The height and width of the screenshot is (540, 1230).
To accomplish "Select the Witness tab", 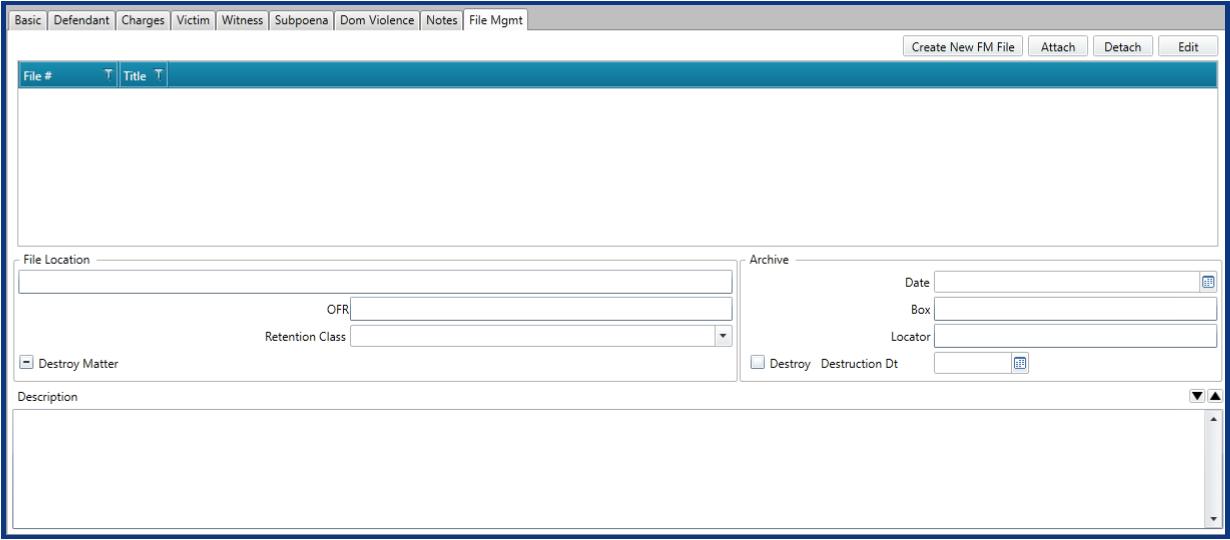I will (x=242, y=20).
